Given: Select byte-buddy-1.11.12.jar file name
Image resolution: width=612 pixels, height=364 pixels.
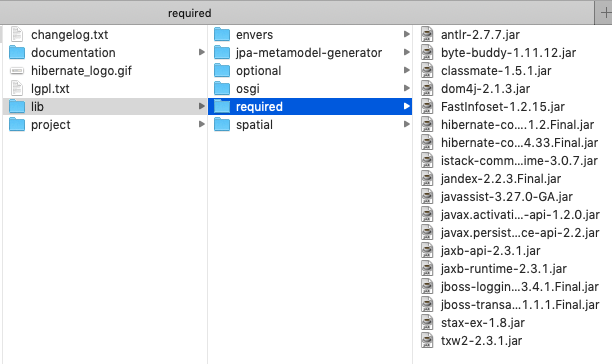Looking at the screenshot, I should (x=509, y=53).
